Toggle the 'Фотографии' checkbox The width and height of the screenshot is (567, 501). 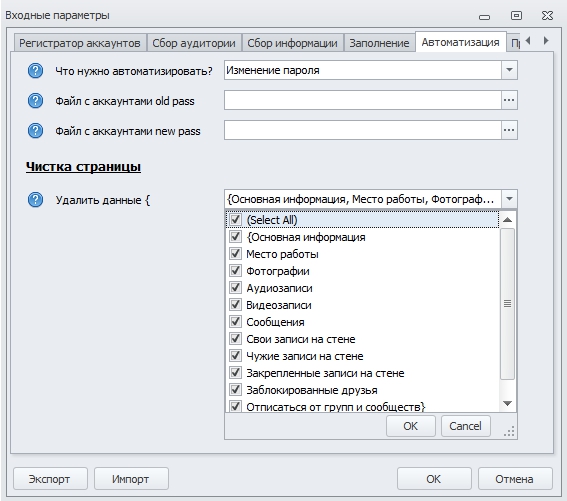pos(235,270)
